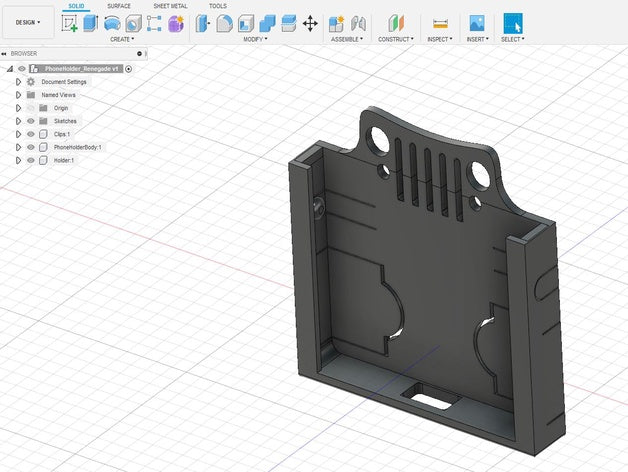Click the Clips:1 component icon
628x472 pixels.
coord(43,134)
